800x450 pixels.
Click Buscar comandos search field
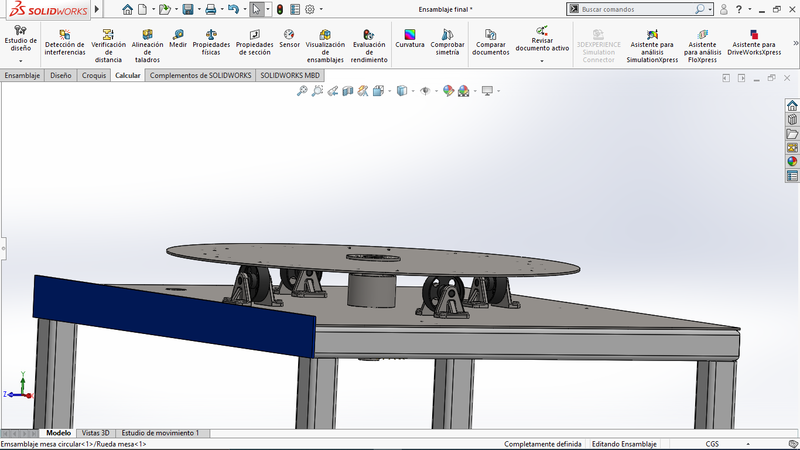point(638,9)
